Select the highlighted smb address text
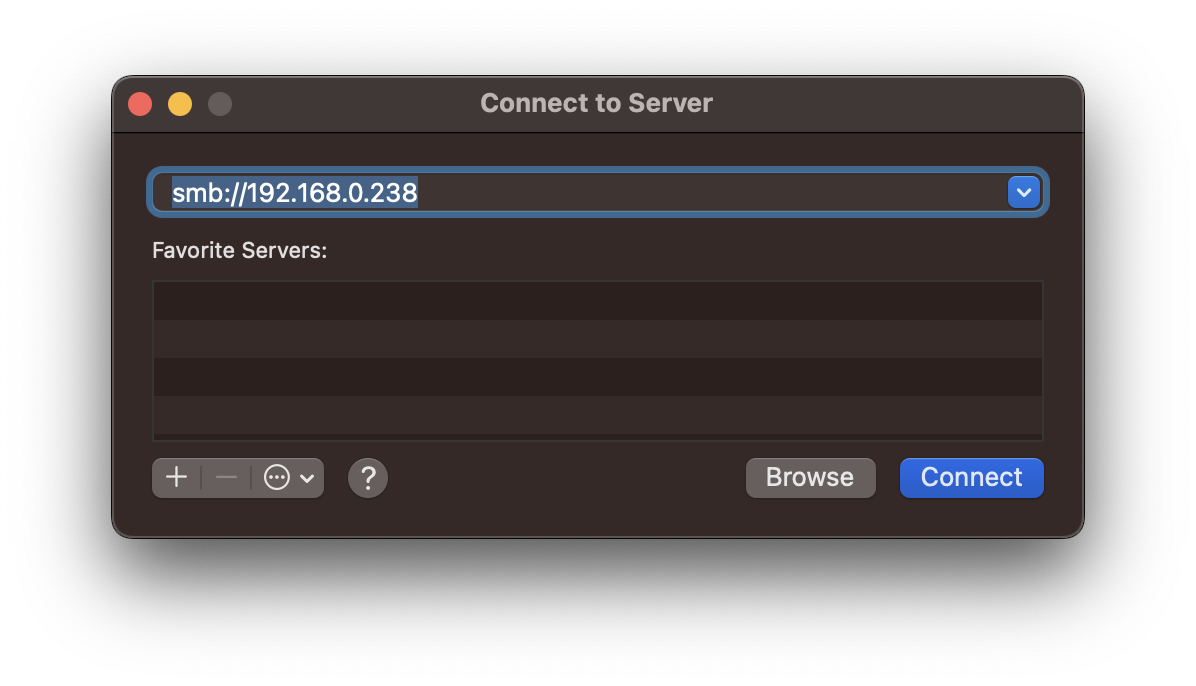This screenshot has width=1196, height=686. point(294,191)
